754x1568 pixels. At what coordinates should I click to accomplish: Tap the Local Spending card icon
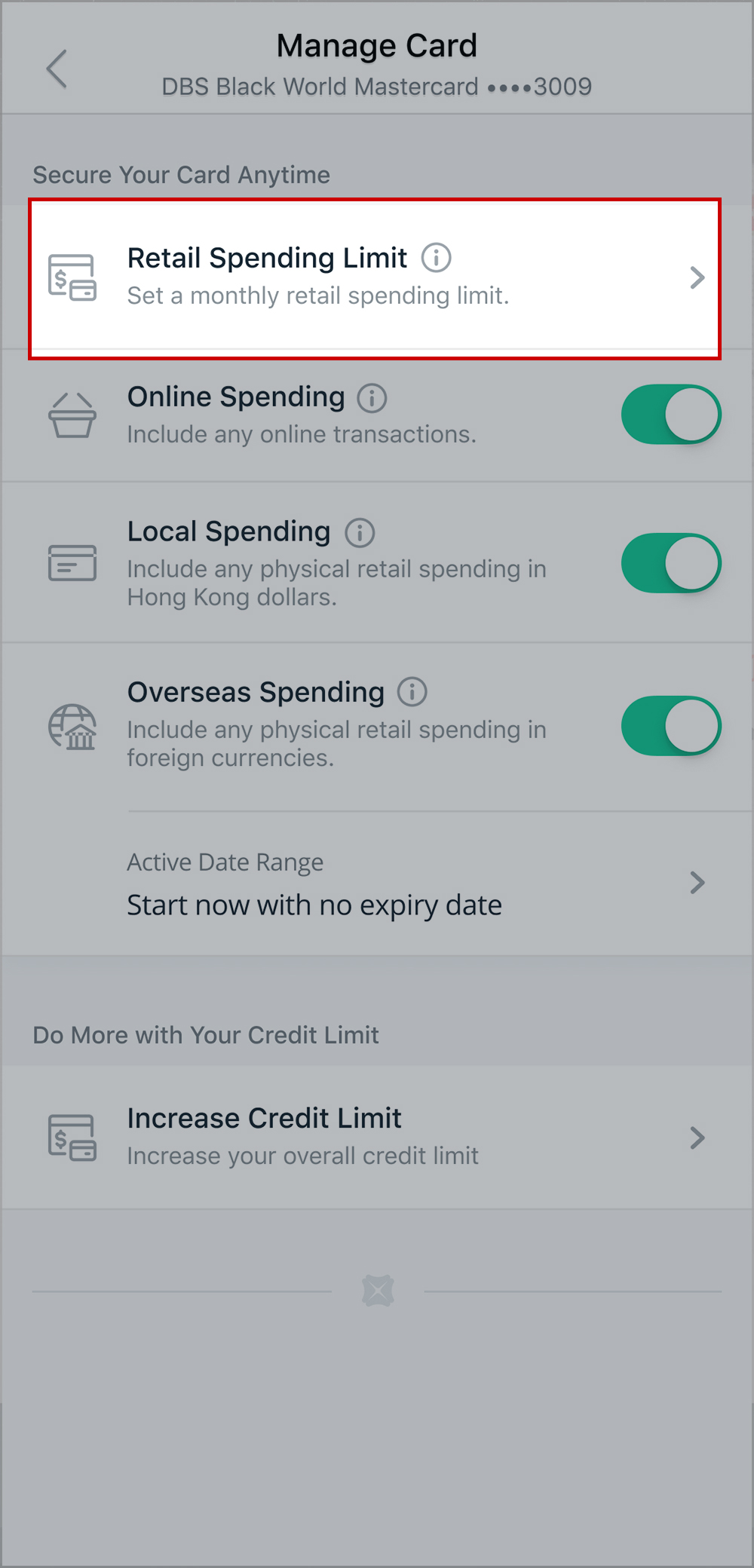(72, 563)
